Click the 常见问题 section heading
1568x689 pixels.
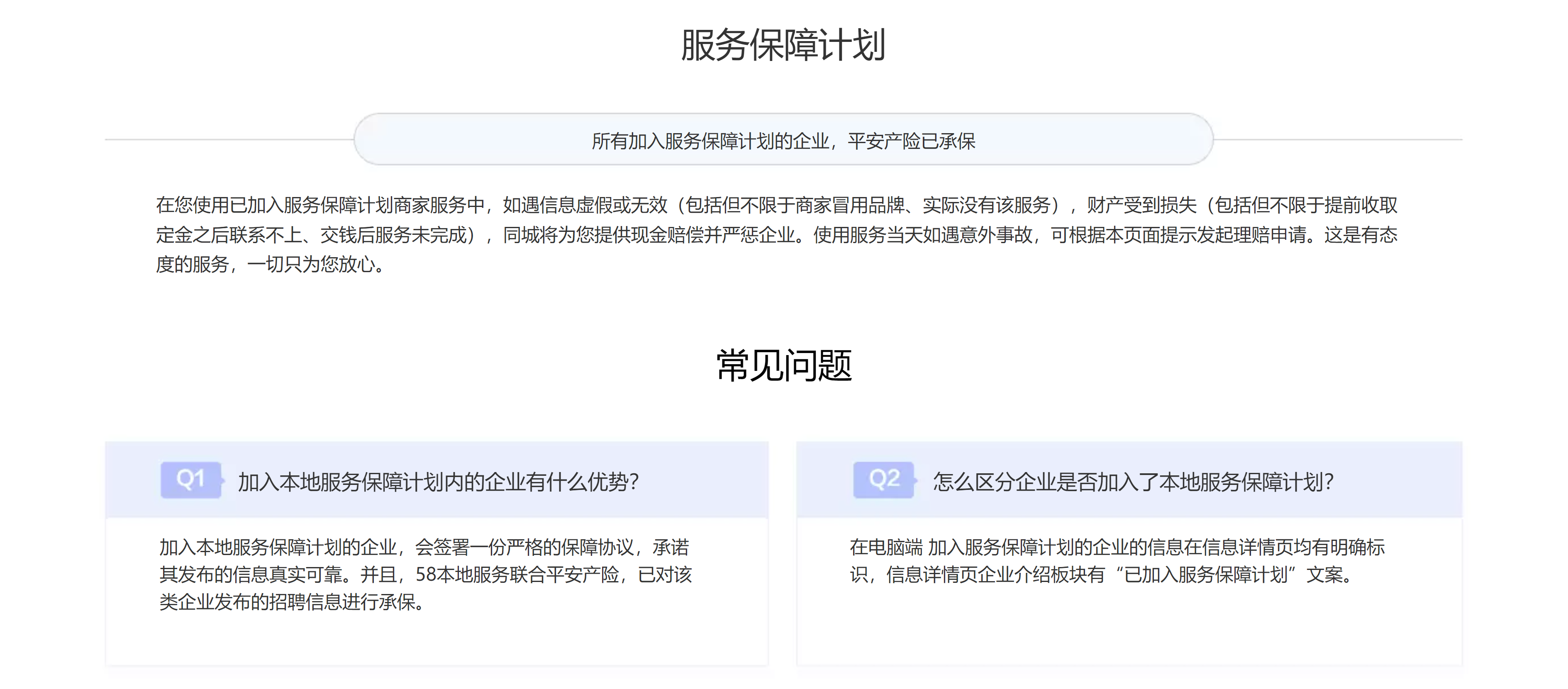click(783, 366)
